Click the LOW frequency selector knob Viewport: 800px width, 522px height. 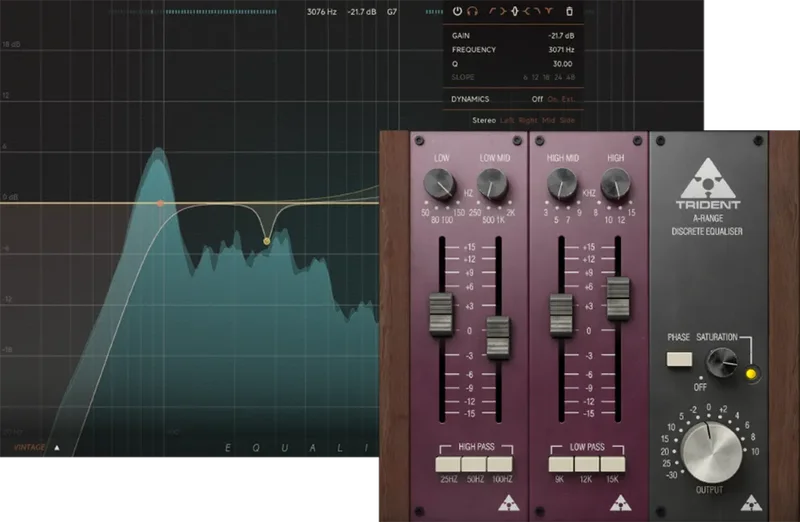click(439, 184)
